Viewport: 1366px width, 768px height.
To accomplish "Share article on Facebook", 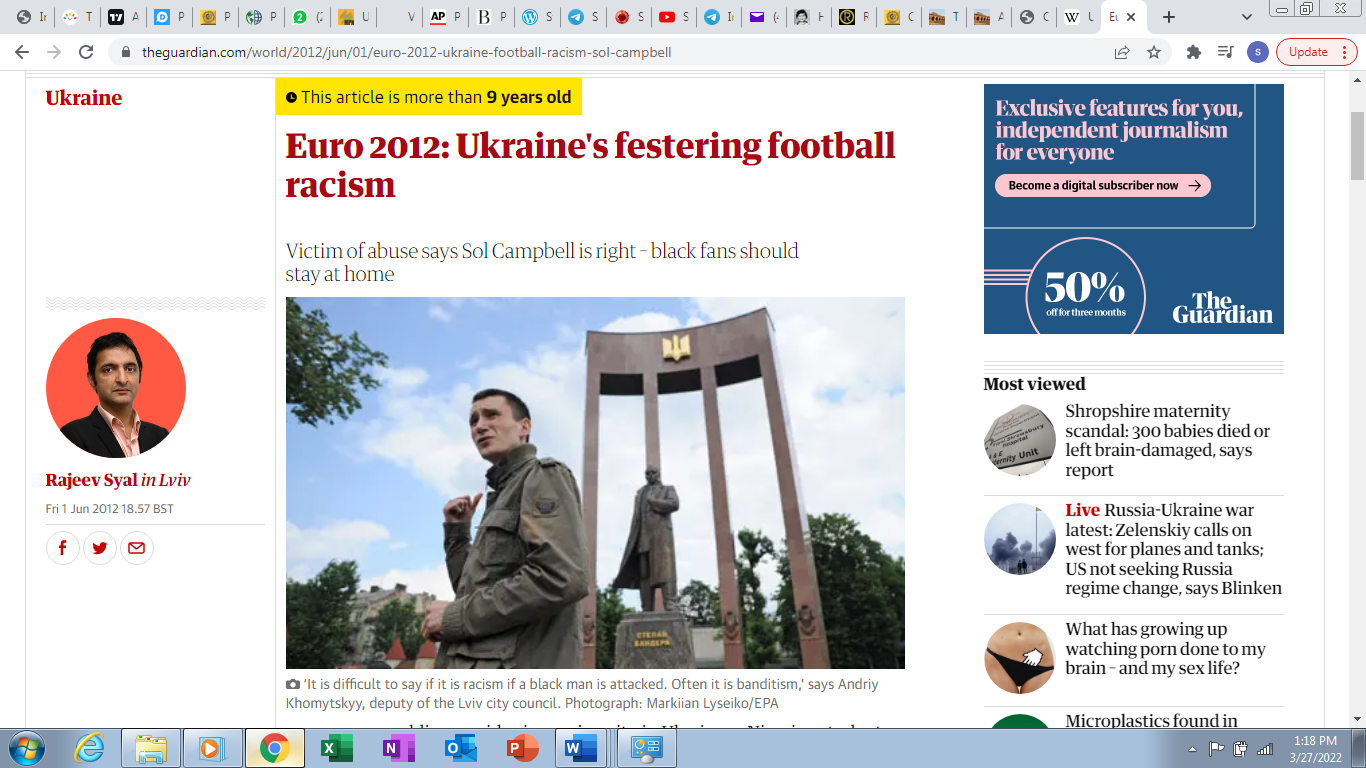I will pos(62,548).
